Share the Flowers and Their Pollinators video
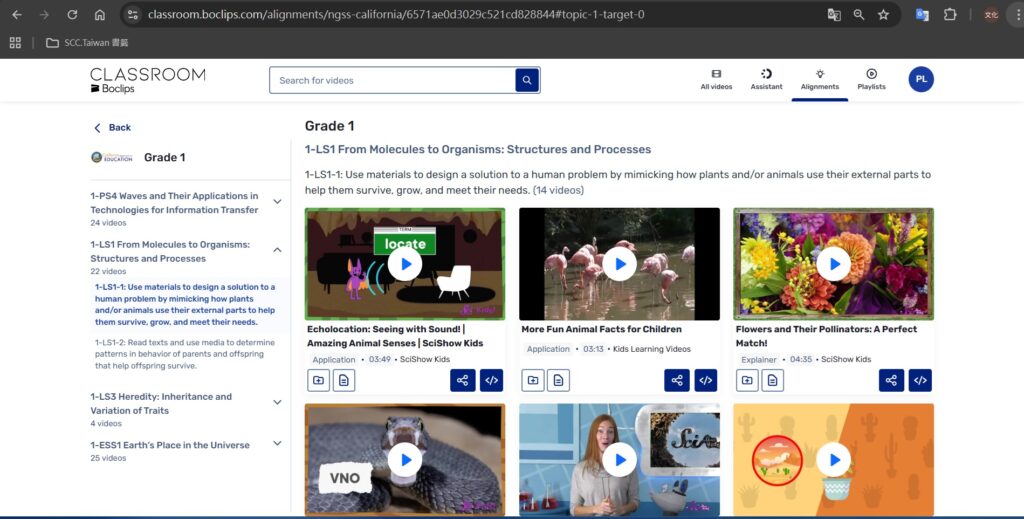The height and width of the screenshot is (519, 1024). [x=891, y=380]
